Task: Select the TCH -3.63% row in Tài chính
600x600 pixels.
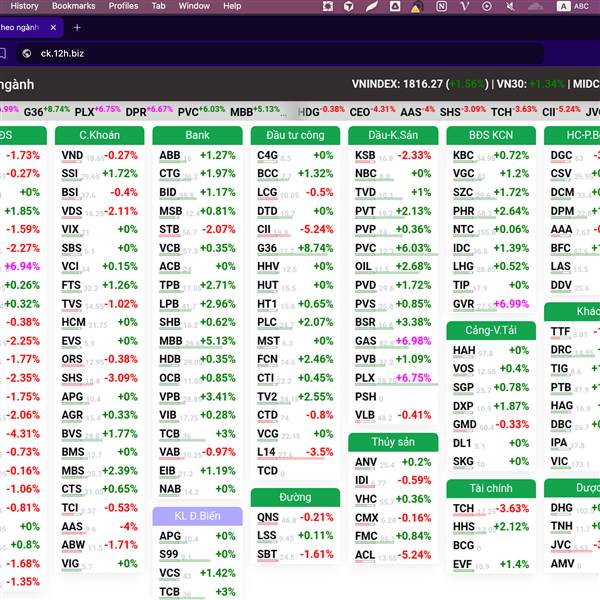Action: 491,509
